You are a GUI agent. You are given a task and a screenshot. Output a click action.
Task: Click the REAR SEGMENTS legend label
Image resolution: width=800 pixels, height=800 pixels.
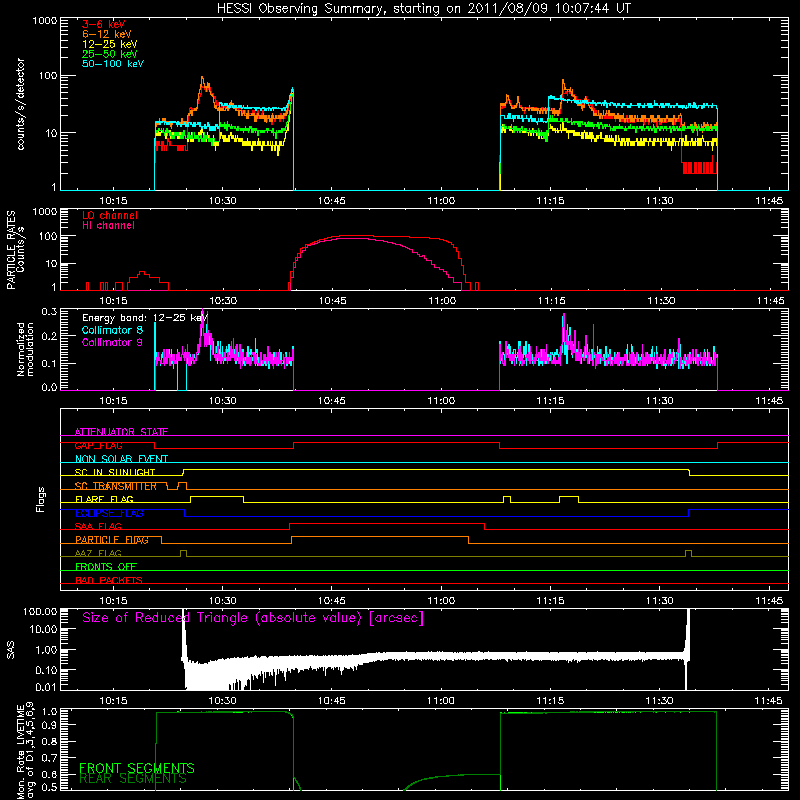pyautogui.click(x=133, y=779)
